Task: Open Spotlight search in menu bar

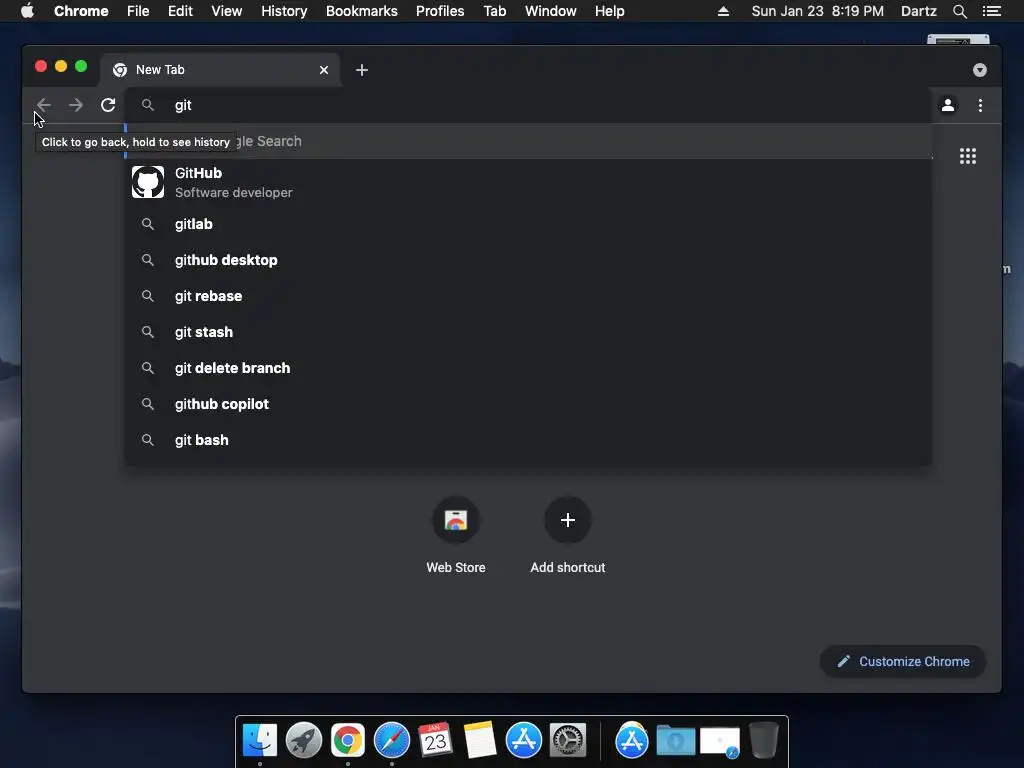Action: 959,11
